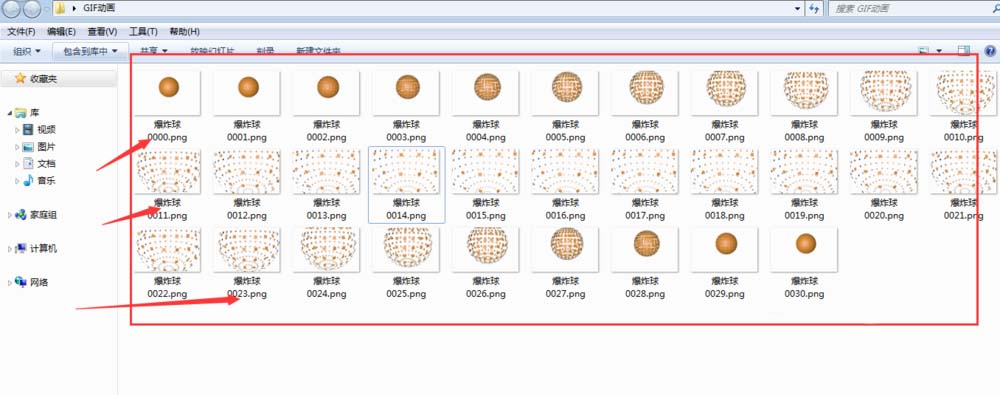Viewport: 1000px width, 395px height.
Task: Click the 0019.png file name label
Action: (804, 216)
